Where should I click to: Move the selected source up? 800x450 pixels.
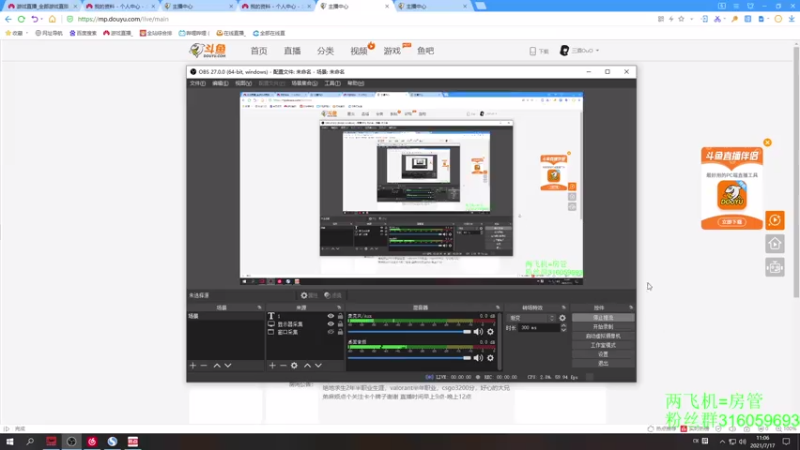[x=307, y=365]
